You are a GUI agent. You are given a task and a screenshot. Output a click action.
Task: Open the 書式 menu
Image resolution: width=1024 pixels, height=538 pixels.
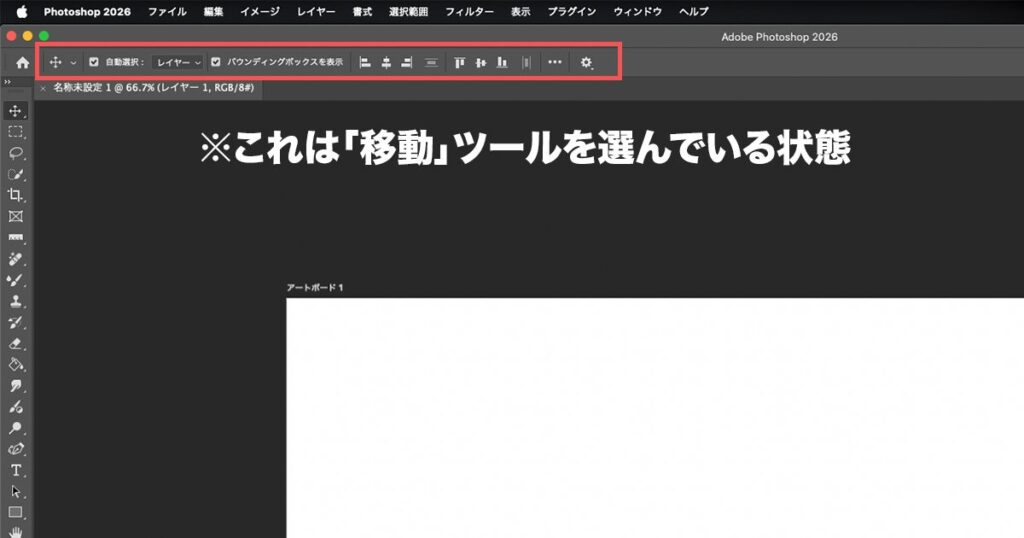click(362, 12)
